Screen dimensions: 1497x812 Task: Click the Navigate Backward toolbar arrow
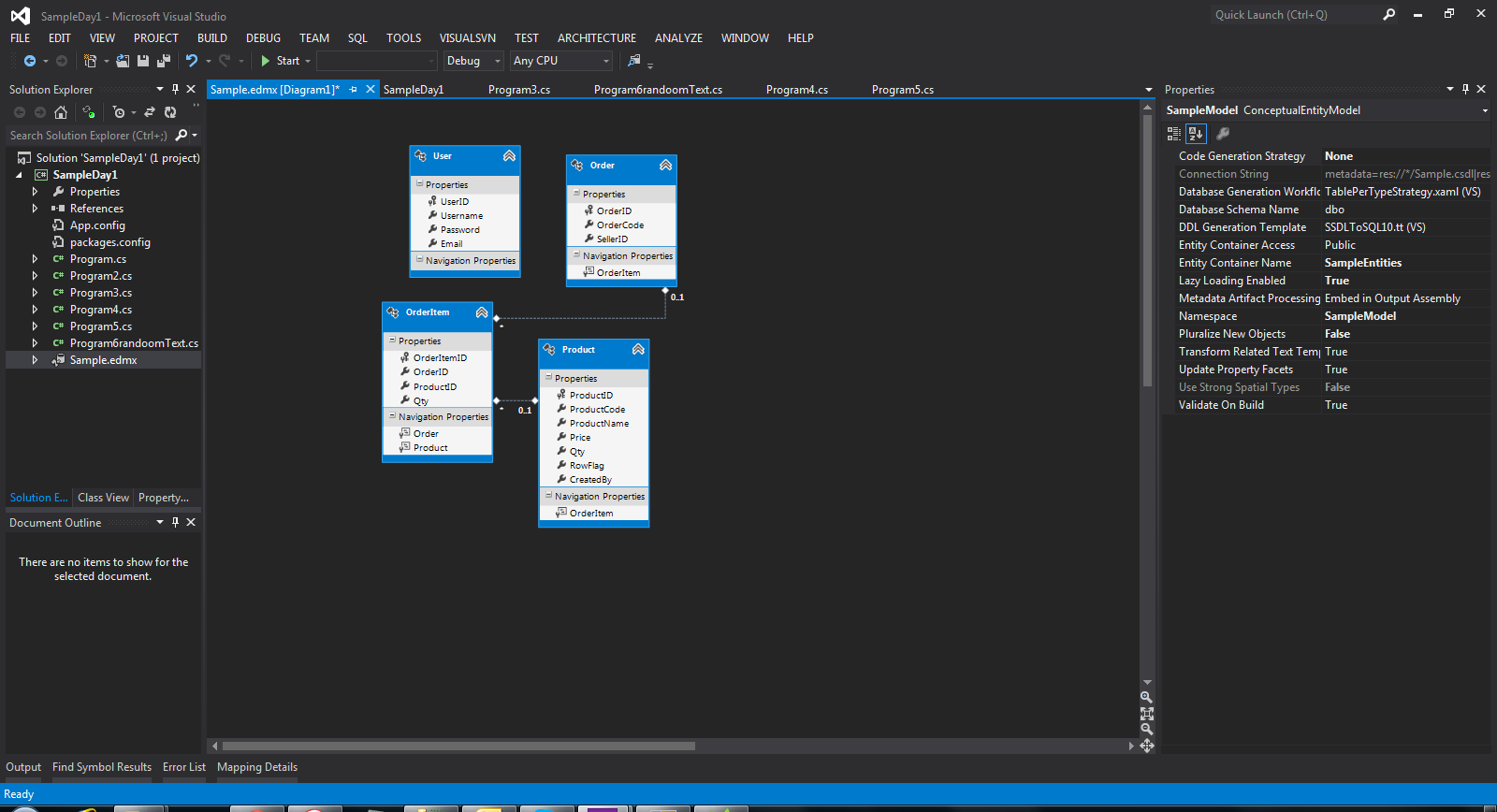point(30,61)
